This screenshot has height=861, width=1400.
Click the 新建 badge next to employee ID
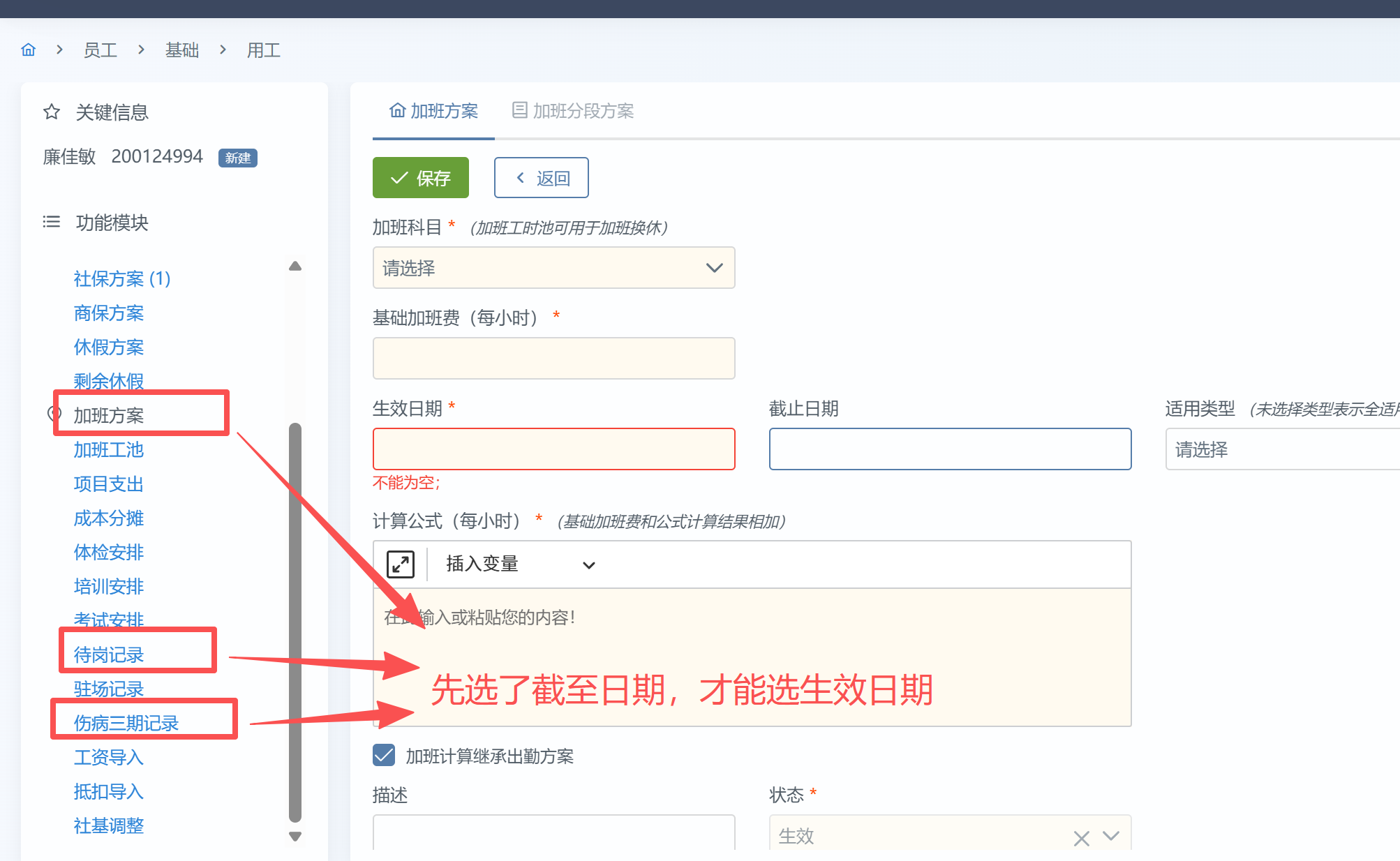[x=238, y=158]
